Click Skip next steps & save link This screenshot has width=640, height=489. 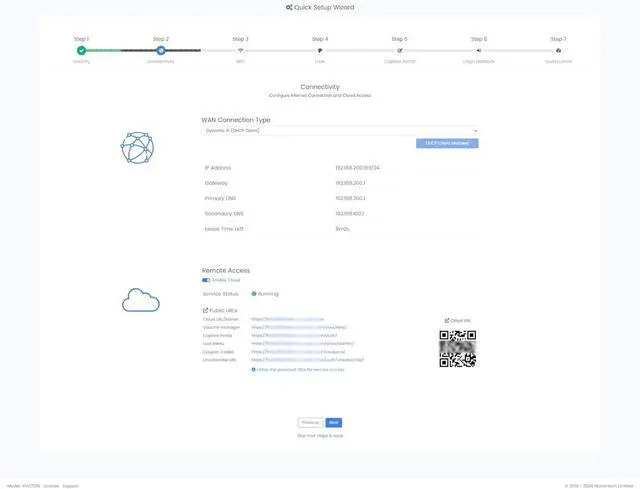coord(320,436)
